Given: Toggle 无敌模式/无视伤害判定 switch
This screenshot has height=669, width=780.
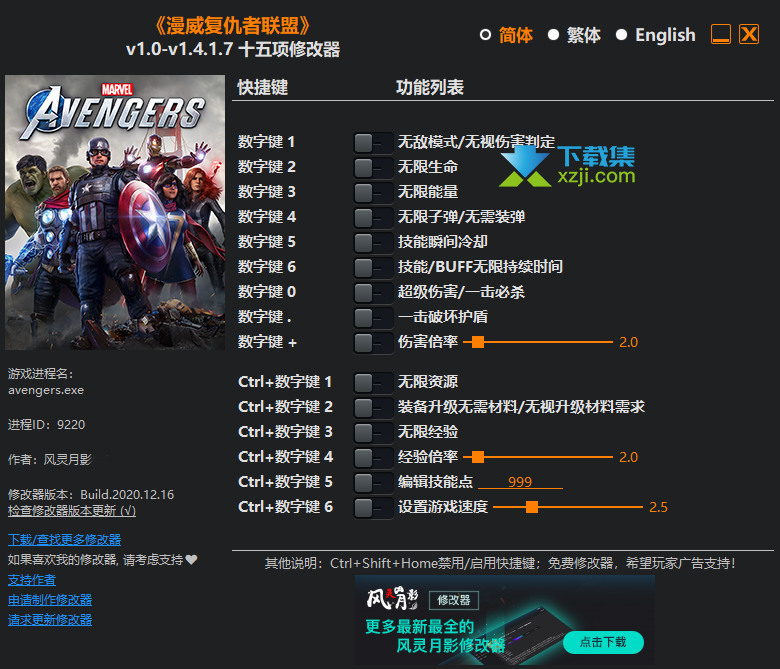Looking at the screenshot, I should pos(373,143).
